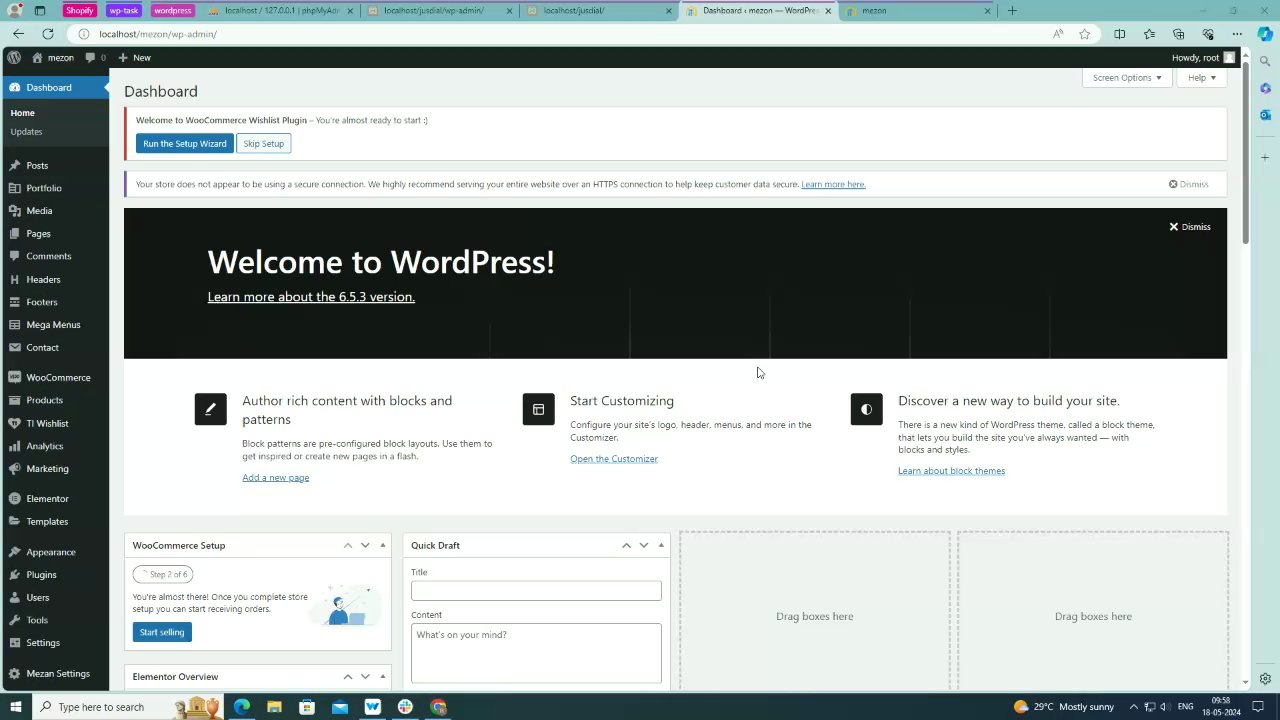Open Mega Menus in the sidebar
The width and height of the screenshot is (1280, 720).
click(53, 325)
